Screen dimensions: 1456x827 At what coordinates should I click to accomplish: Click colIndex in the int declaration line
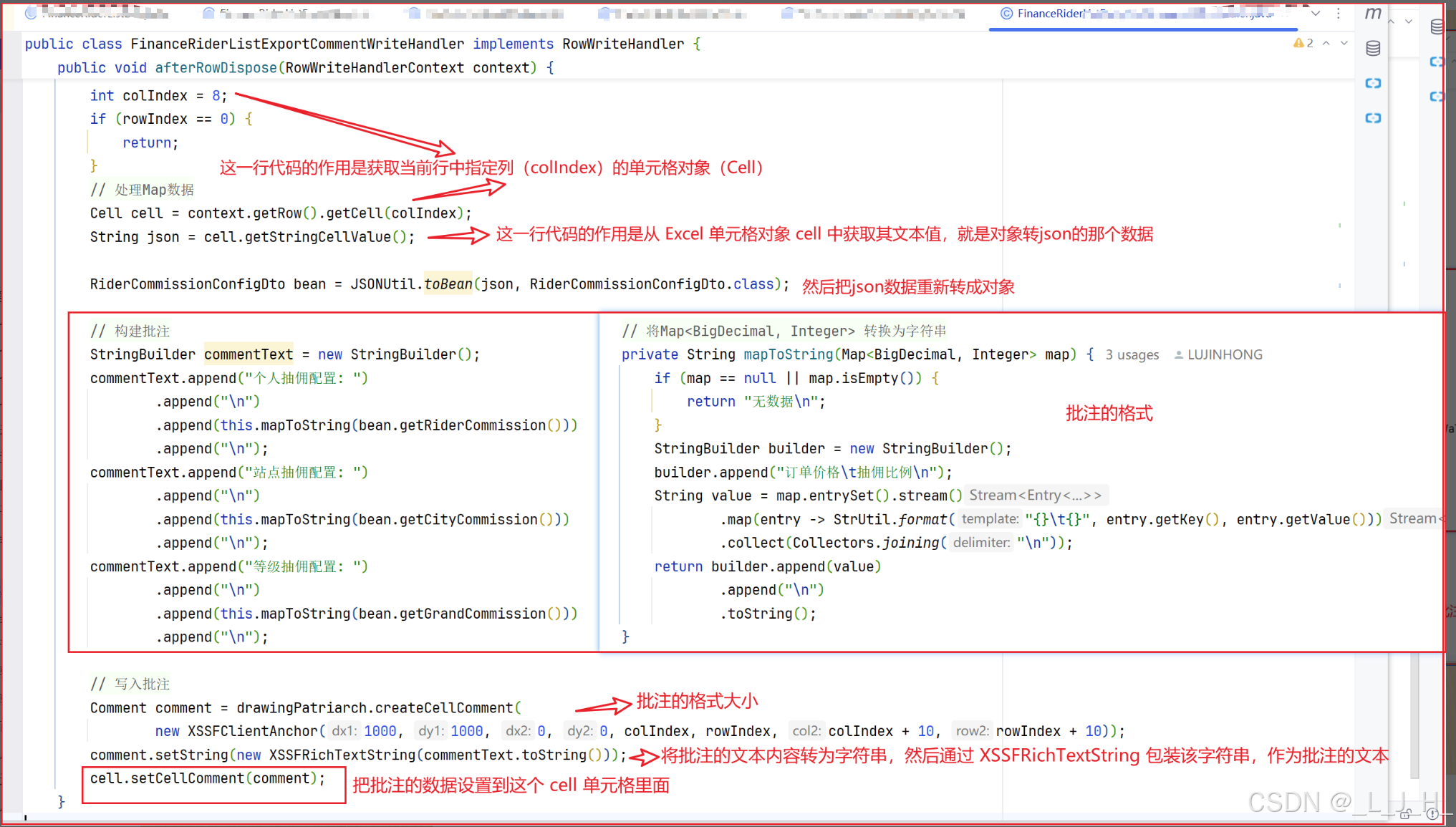click(155, 95)
